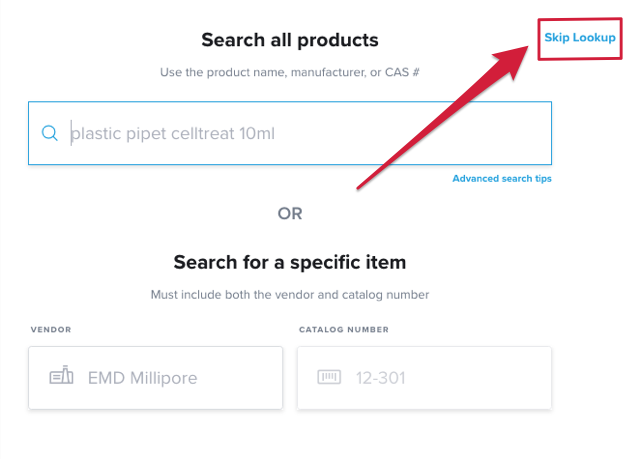Click the barcode icon in Catalog Number

(x=329, y=377)
